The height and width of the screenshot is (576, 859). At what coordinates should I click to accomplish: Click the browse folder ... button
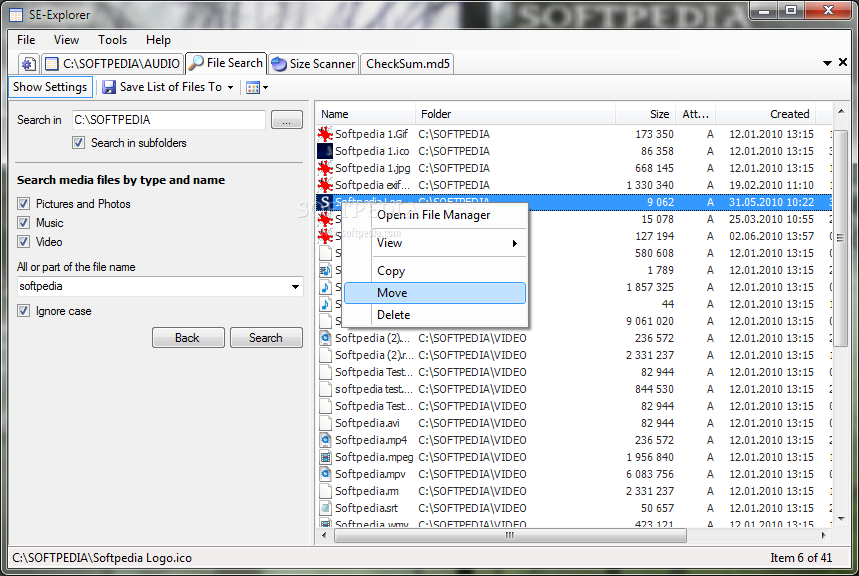point(287,120)
